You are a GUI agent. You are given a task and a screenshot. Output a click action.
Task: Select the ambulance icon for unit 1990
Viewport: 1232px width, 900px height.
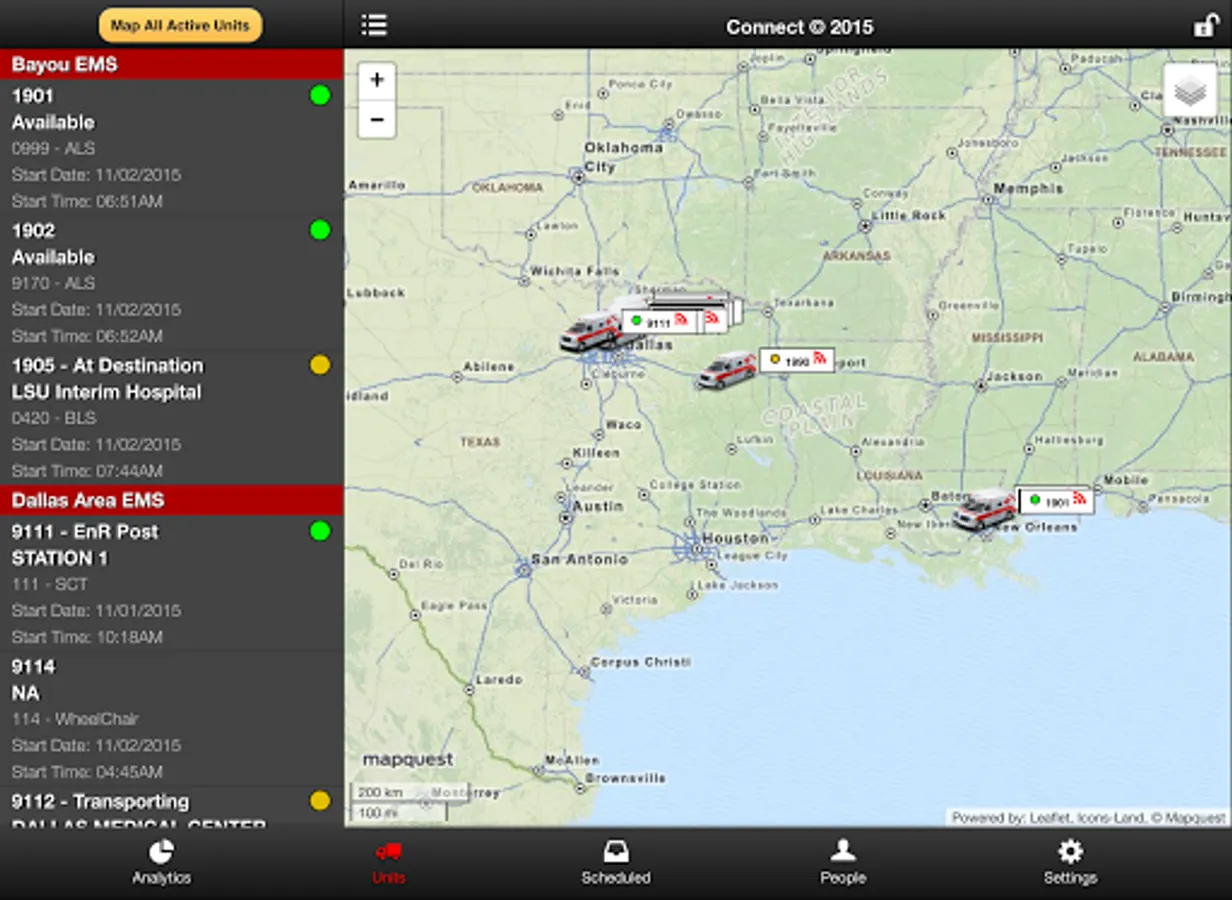(727, 370)
